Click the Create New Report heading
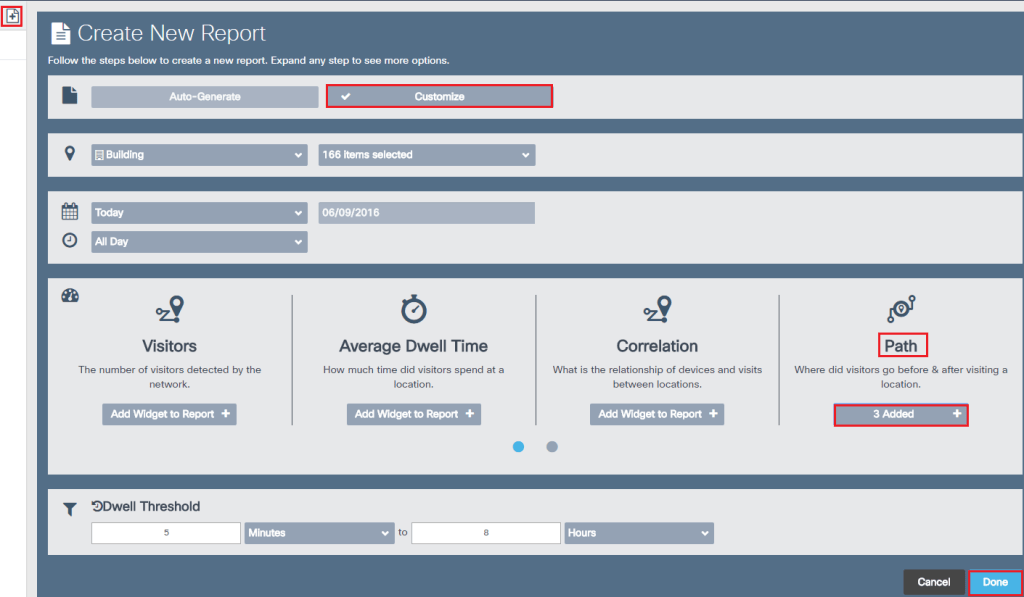This screenshot has height=597, width=1024. (172, 33)
